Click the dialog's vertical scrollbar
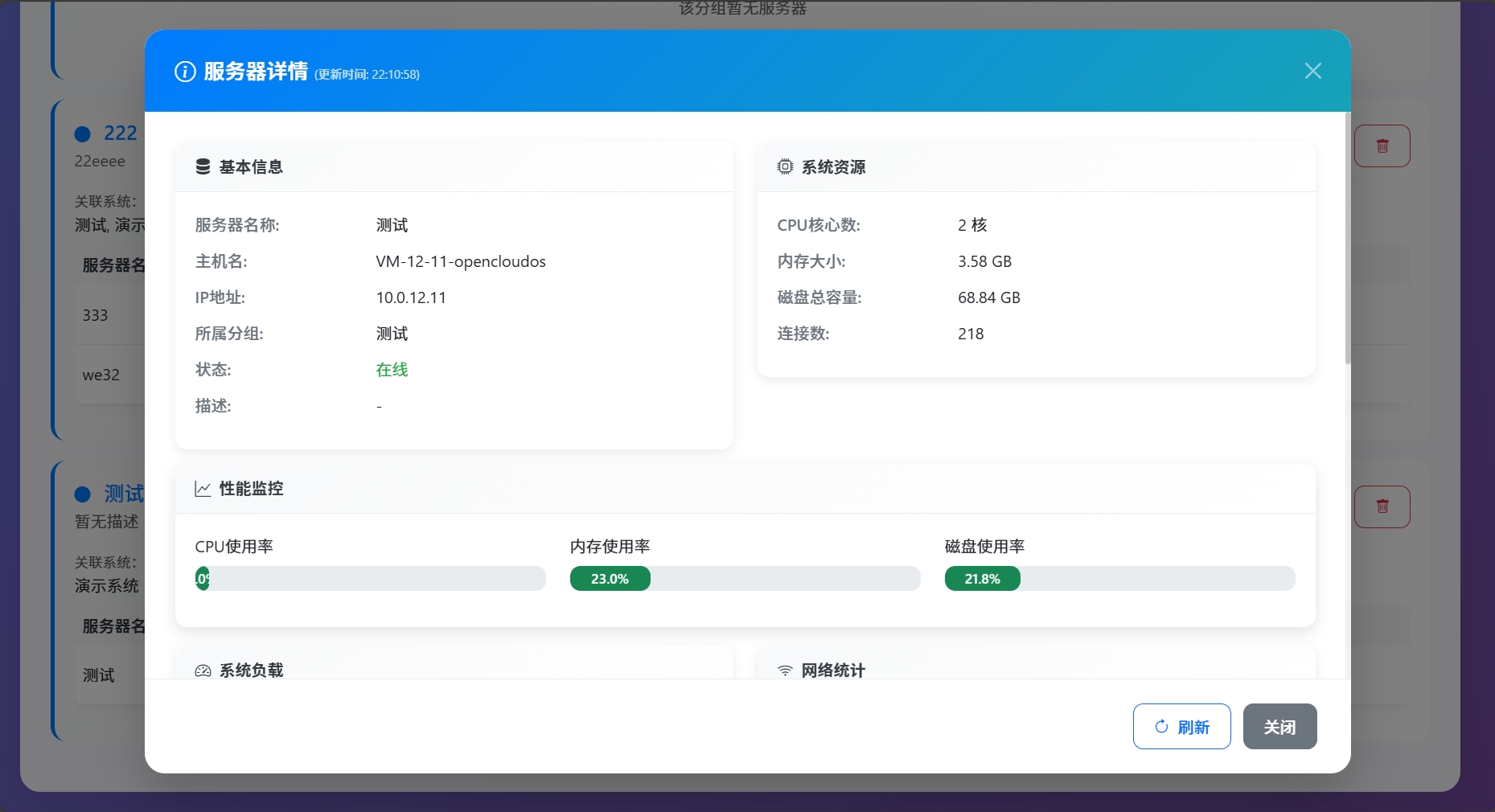The image size is (1495, 812). 1348,237
